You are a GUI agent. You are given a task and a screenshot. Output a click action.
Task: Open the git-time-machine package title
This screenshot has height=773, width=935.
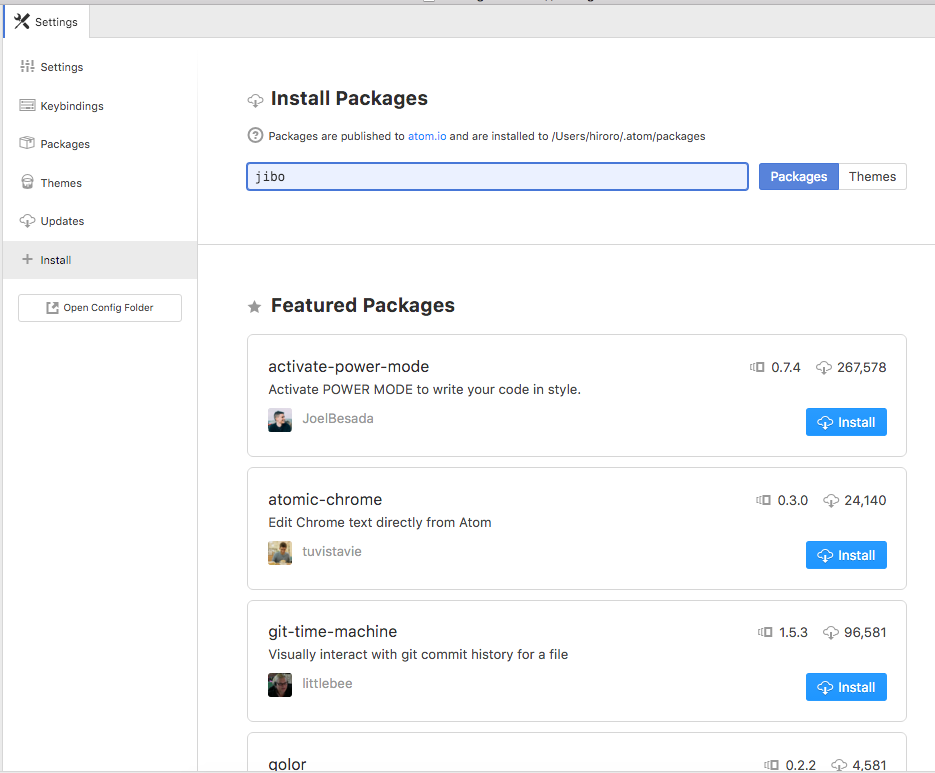pyautogui.click(x=333, y=632)
